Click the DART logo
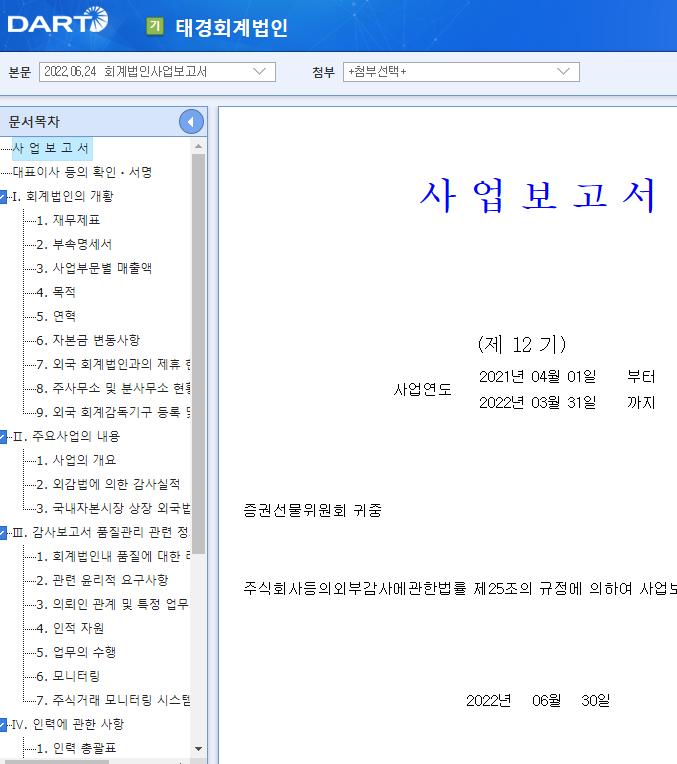This screenshot has height=764, width=677. click(58, 20)
